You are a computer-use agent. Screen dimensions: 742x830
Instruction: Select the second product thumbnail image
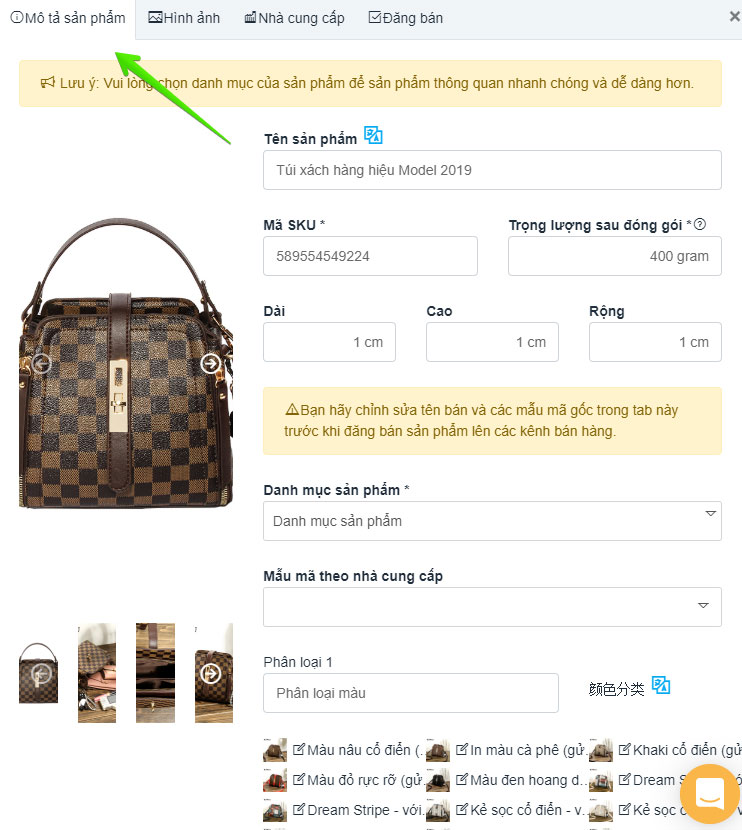pos(97,673)
